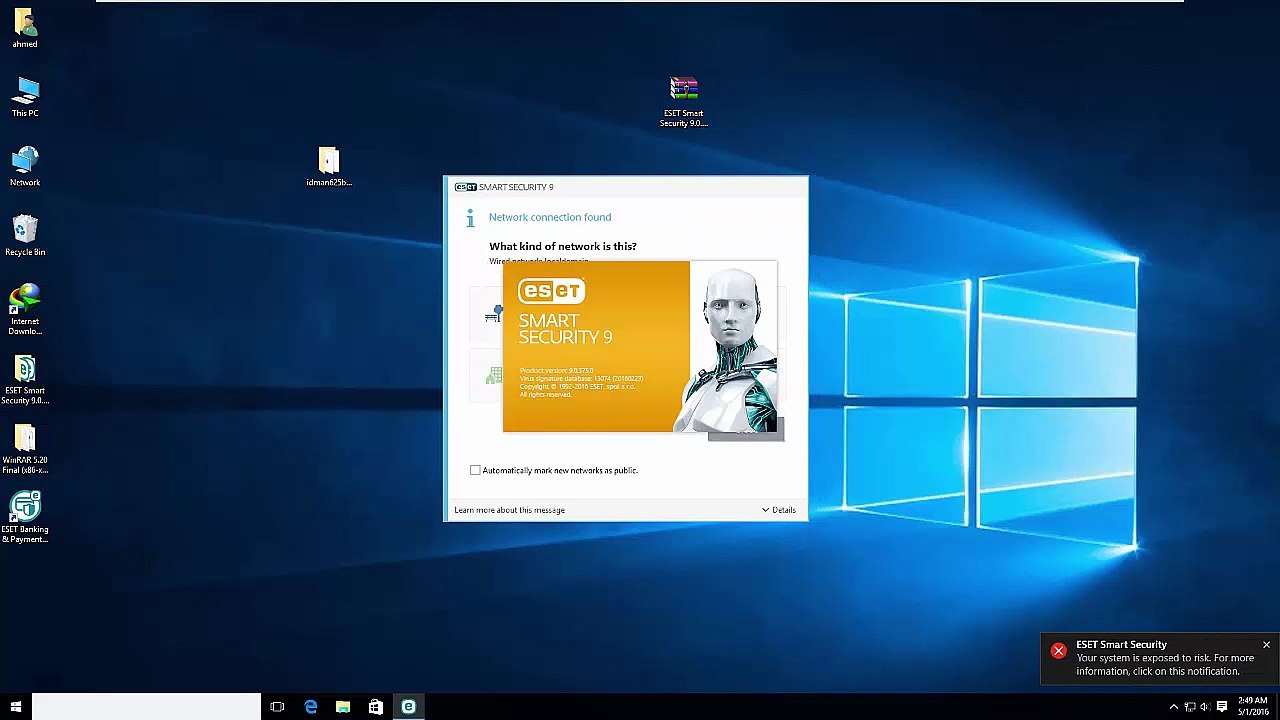
Task: Click the ESET Smart Security notification title
Action: 1121,645
